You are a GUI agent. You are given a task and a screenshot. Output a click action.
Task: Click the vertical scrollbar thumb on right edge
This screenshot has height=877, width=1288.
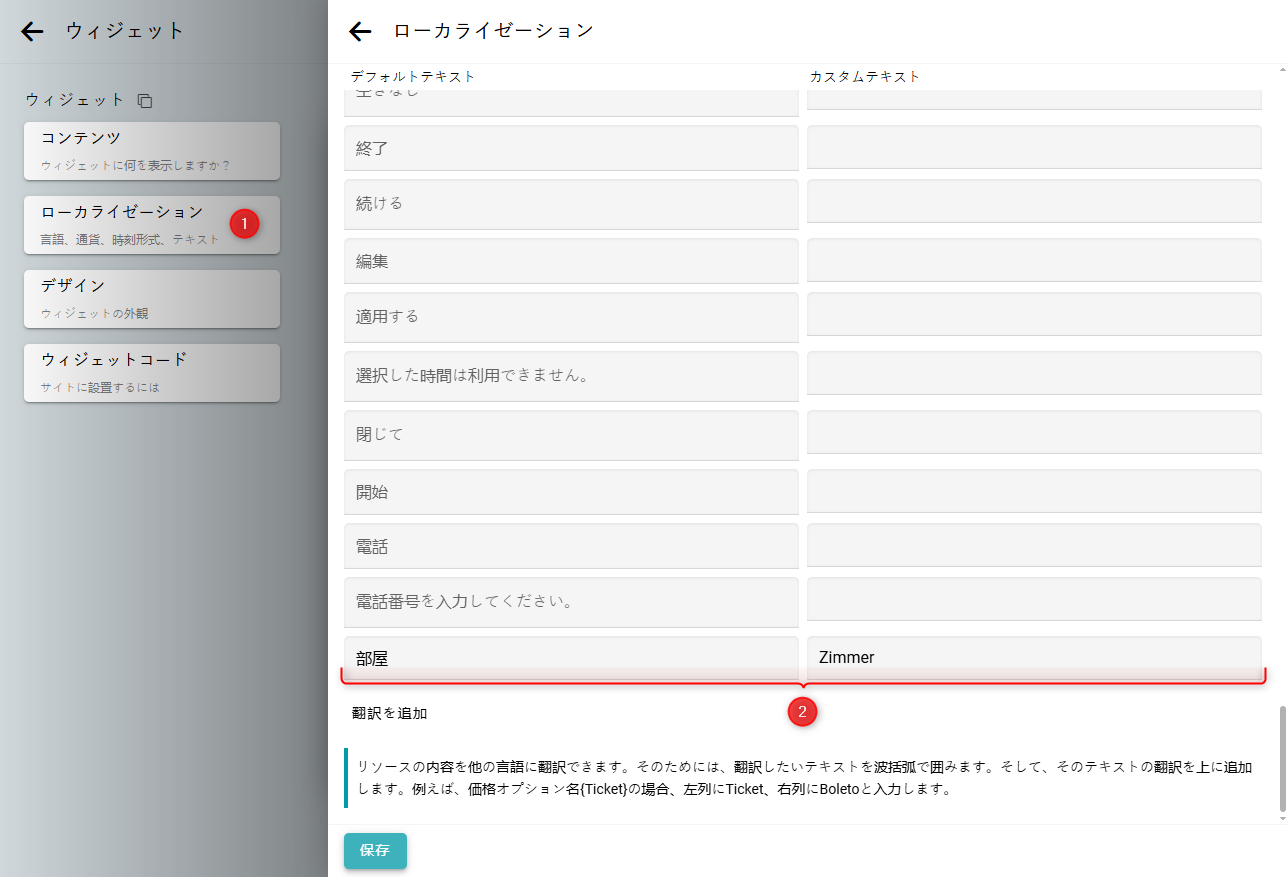click(x=1282, y=760)
